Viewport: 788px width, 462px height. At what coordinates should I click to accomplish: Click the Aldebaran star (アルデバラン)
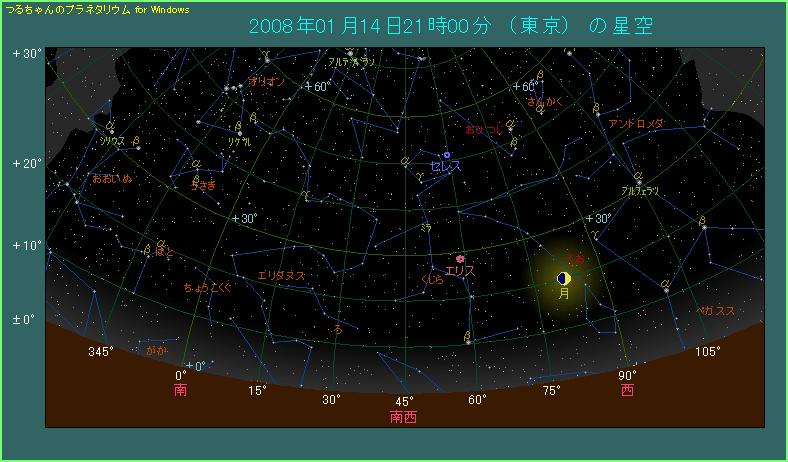click(x=349, y=53)
